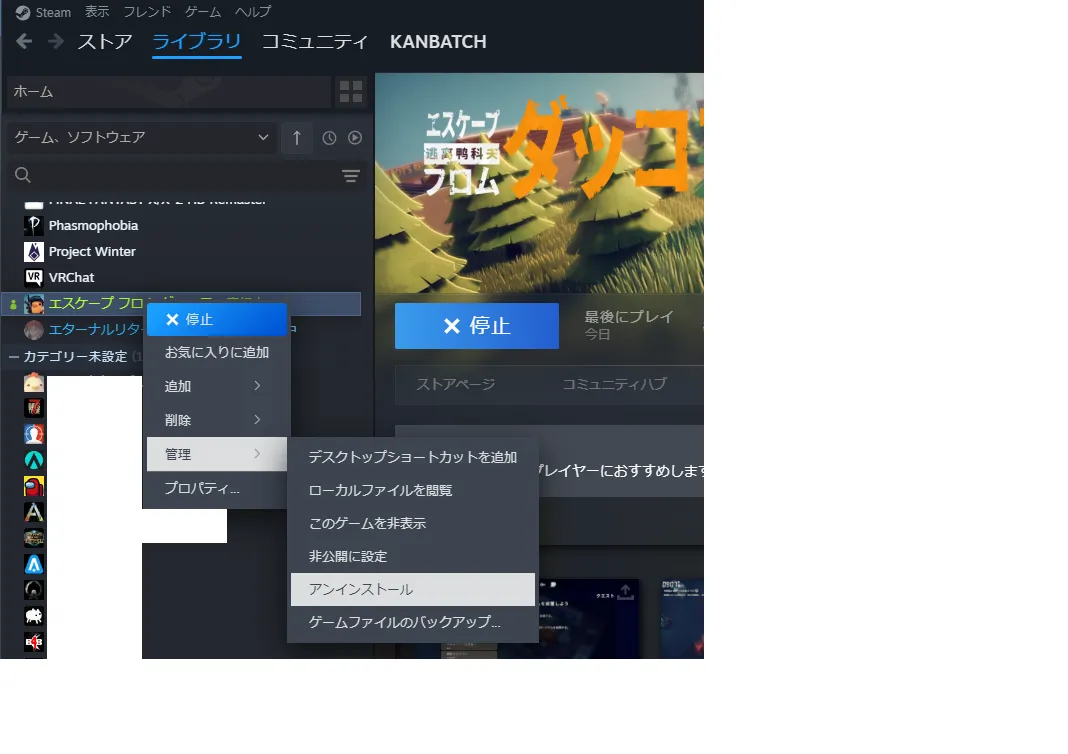Image resolution: width=1068 pixels, height=754 pixels.
Task: Collapse the カテゴリー未設定 category
Action: coord(14,357)
